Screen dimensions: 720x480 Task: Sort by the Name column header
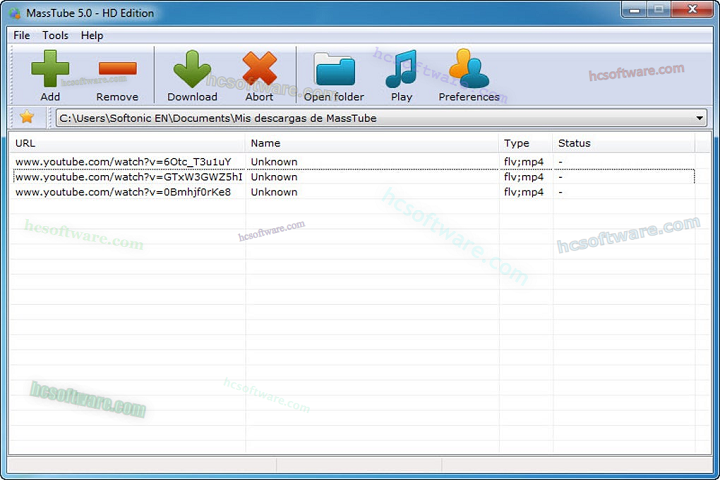click(x=372, y=143)
